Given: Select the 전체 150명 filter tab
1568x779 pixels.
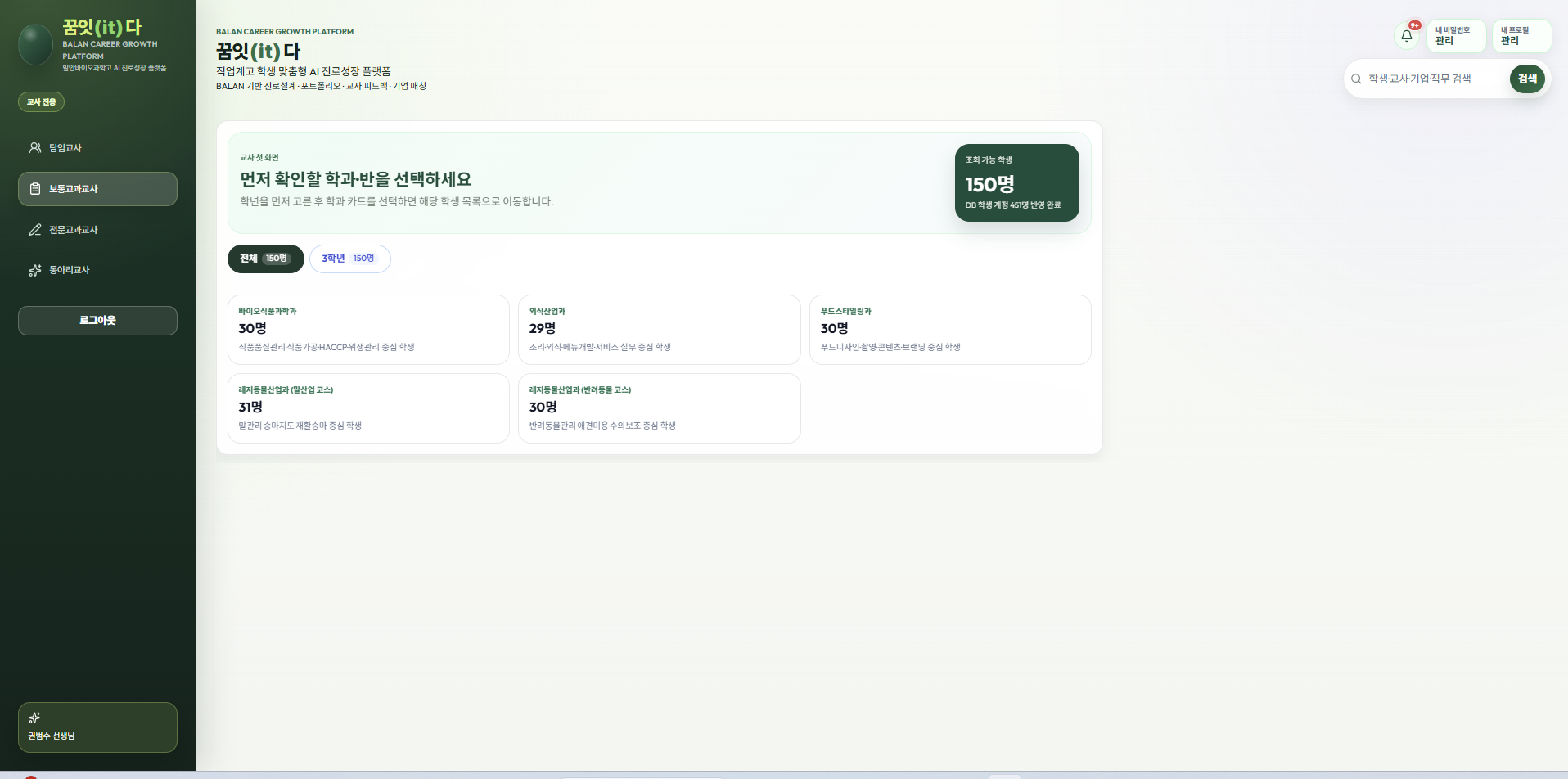Looking at the screenshot, I should click(x=265, y=259).
